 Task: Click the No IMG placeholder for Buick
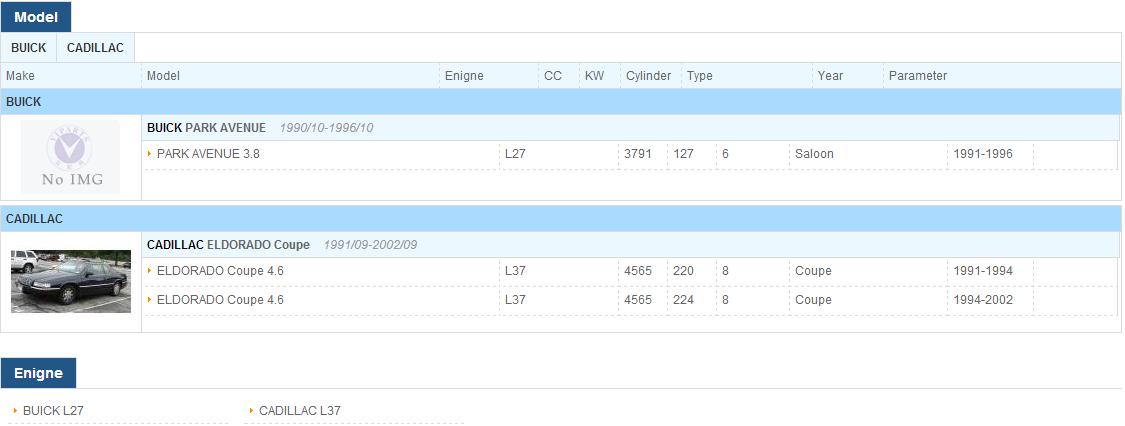click(x=70, y=157)
